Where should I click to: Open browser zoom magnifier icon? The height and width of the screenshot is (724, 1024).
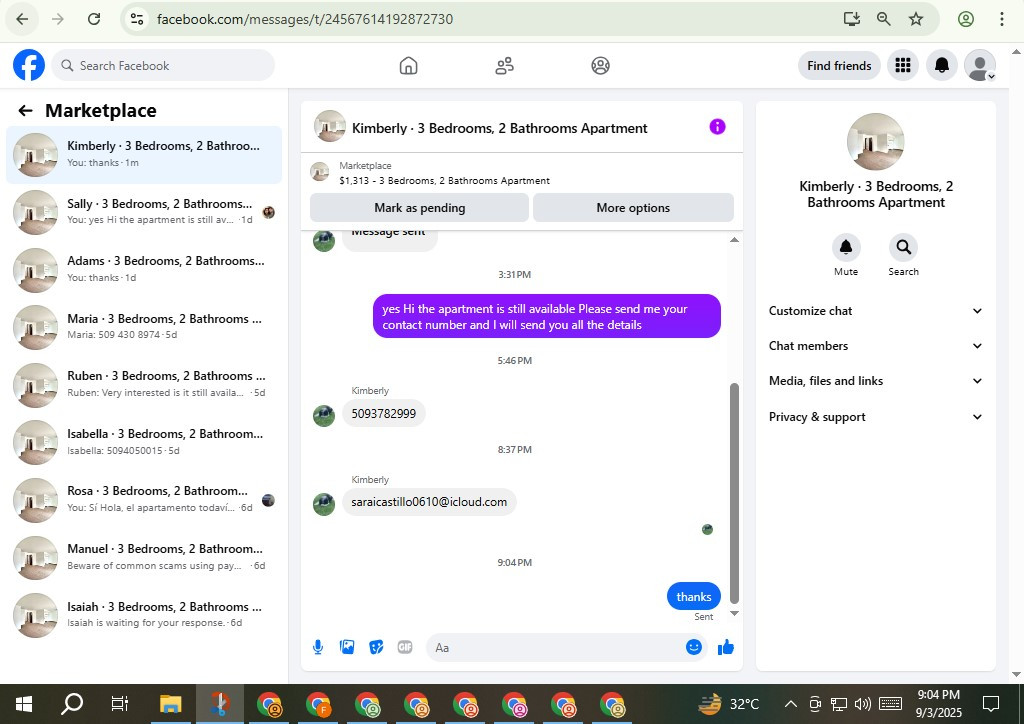pyautogui.click(x=884, y=19)
